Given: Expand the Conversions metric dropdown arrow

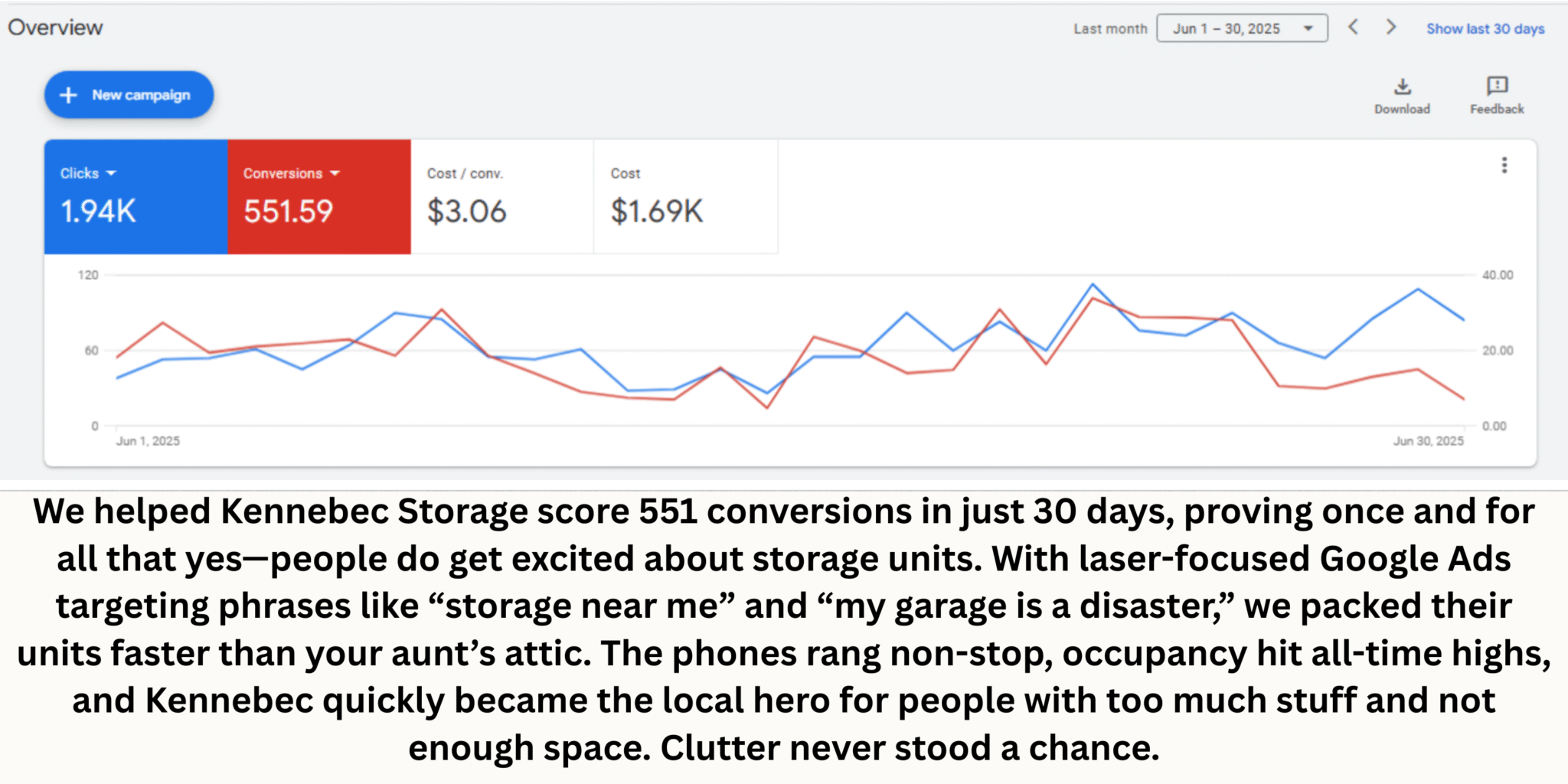Looking at the screenshot, I should pyautogui.click(x=335, y=174).
